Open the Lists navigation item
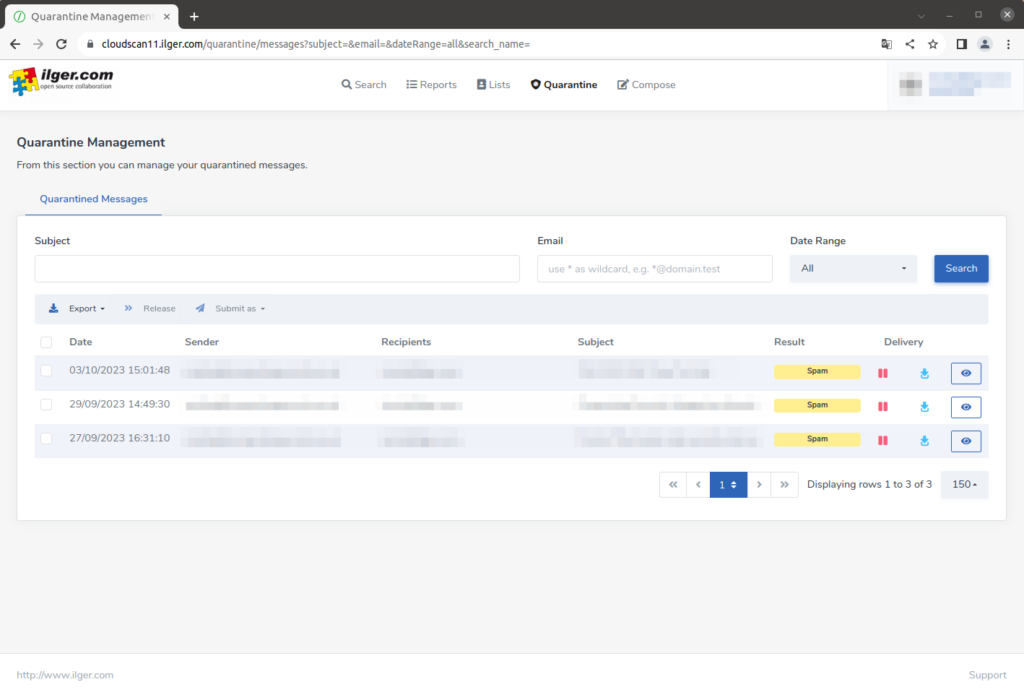The image size is (1024, 695). [493, 85]
